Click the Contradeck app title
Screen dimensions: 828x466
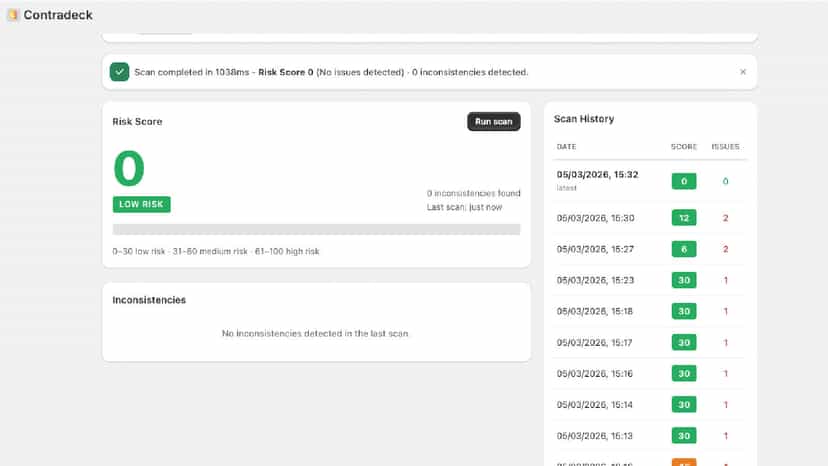coord(58,15)
